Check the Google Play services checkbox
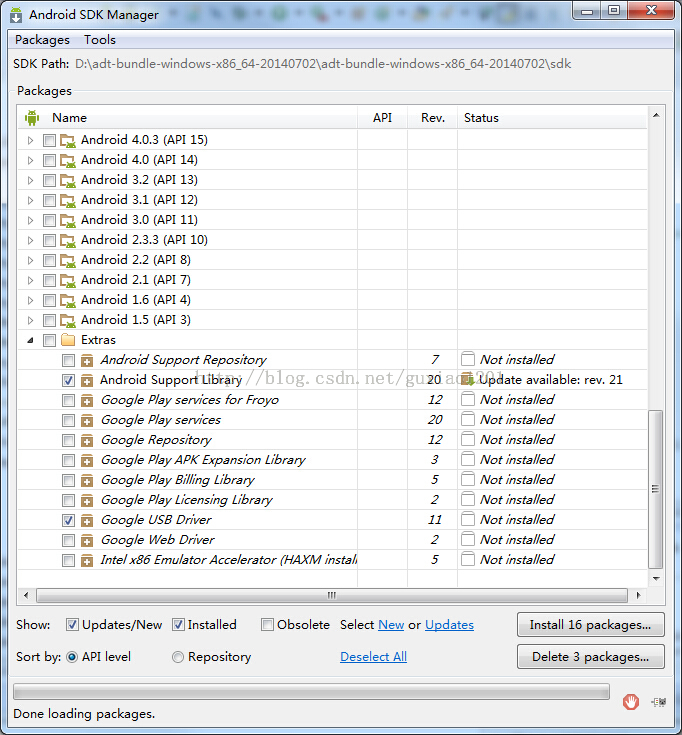Image resolution: width=682 pixels, height=735 pixels. (x=68, y=420)
